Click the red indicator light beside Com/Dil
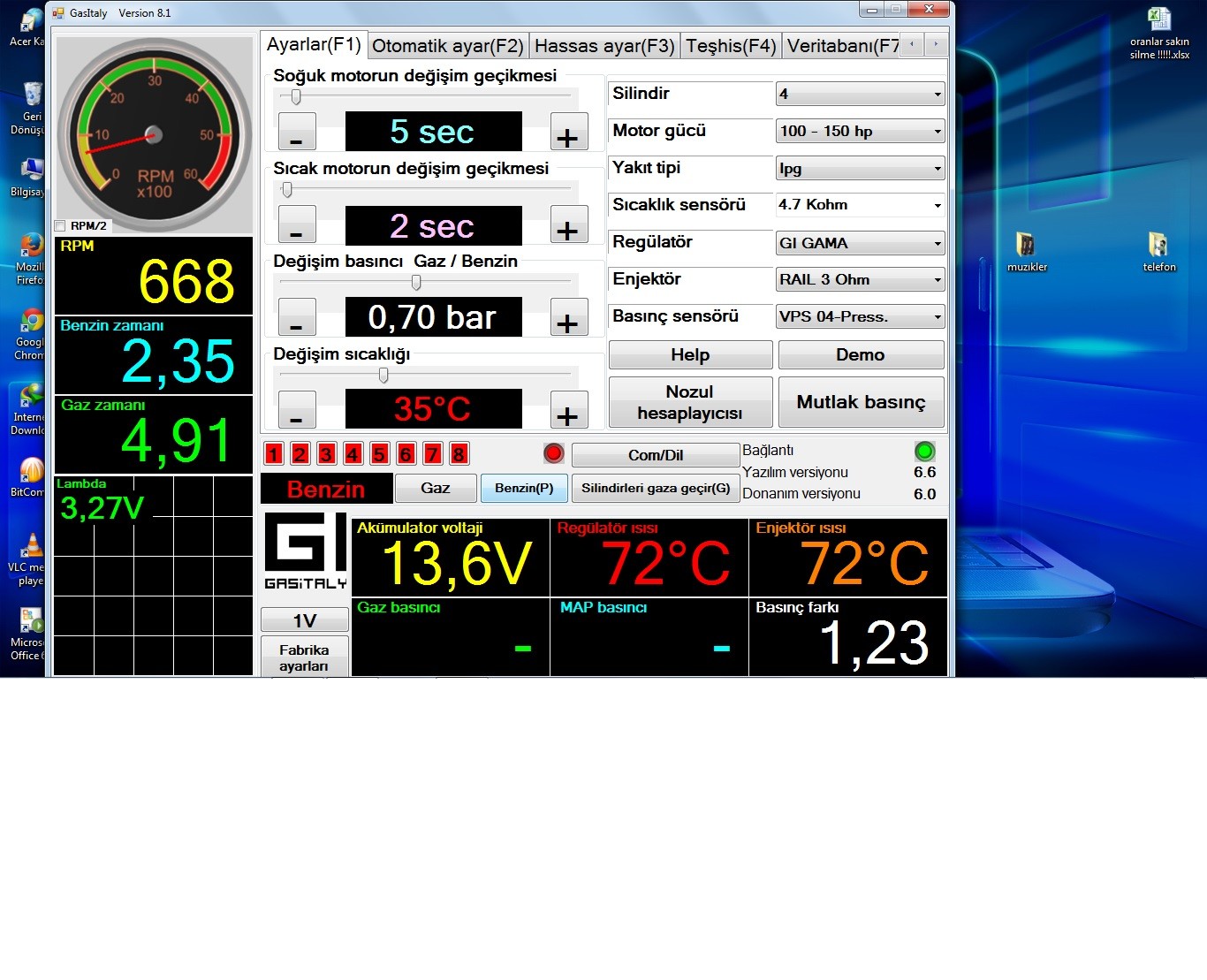Viewport: 1207px width, 980px height. [554, 453]
